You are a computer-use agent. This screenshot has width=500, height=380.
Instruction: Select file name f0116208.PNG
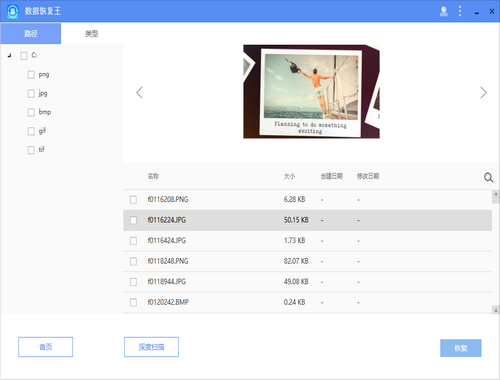[x=168, y=199]
